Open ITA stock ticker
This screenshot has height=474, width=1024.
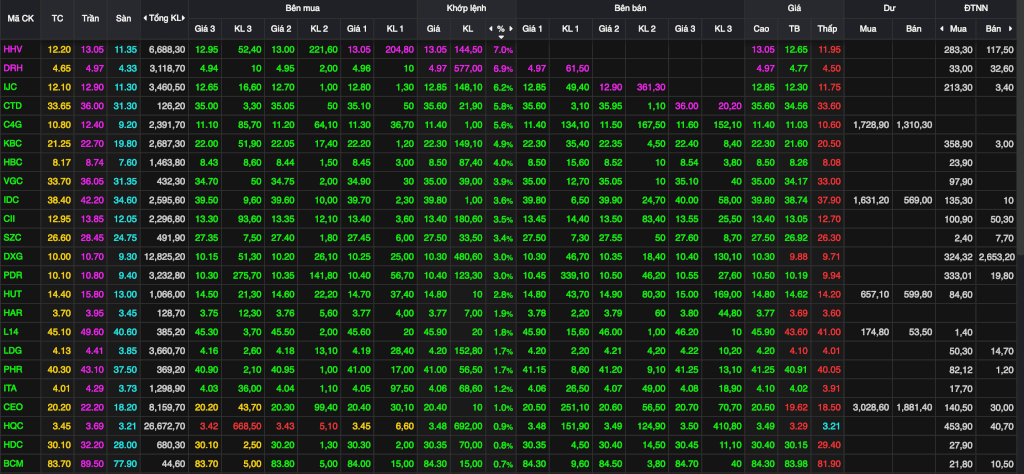(10, 388)
